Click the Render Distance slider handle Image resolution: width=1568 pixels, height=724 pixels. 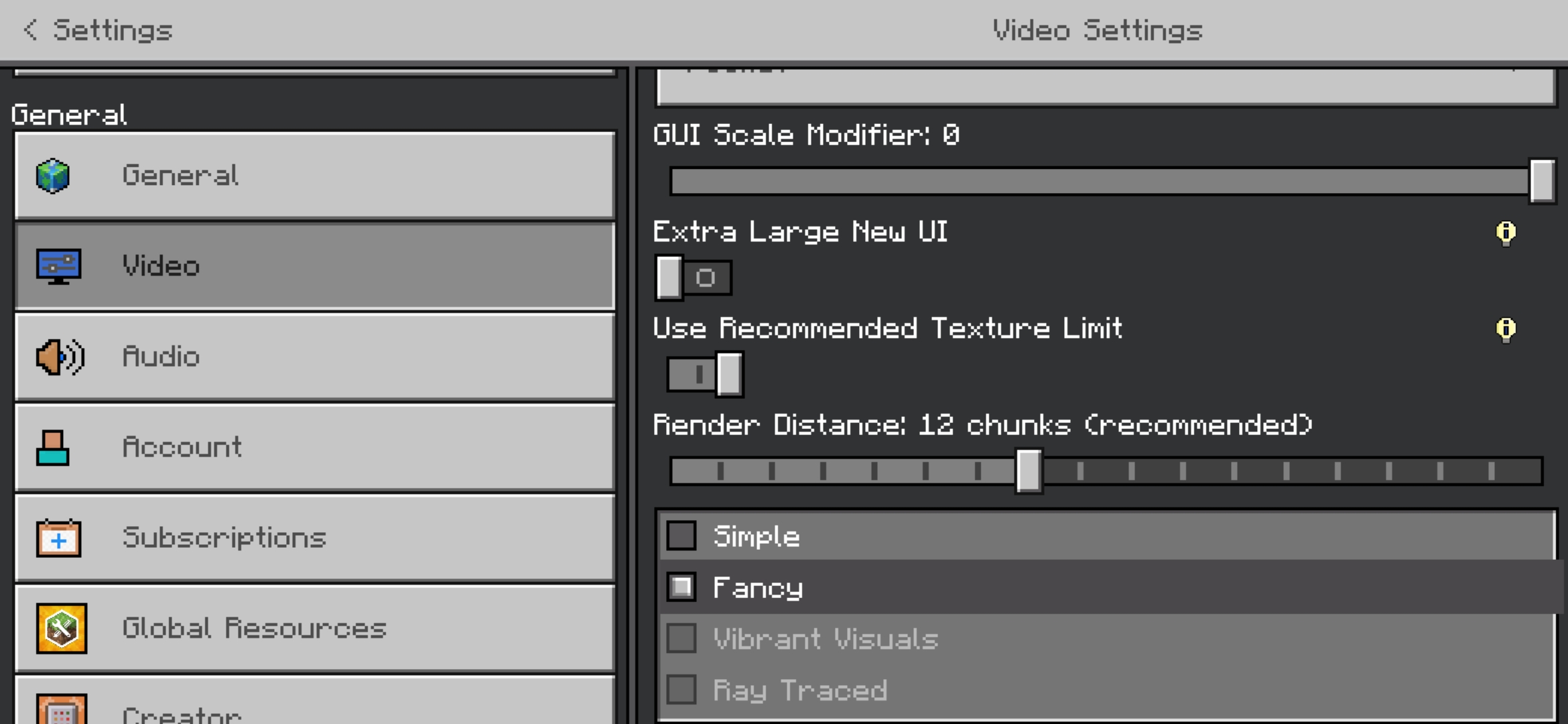pyautogui.click(x=1029, y=471)
